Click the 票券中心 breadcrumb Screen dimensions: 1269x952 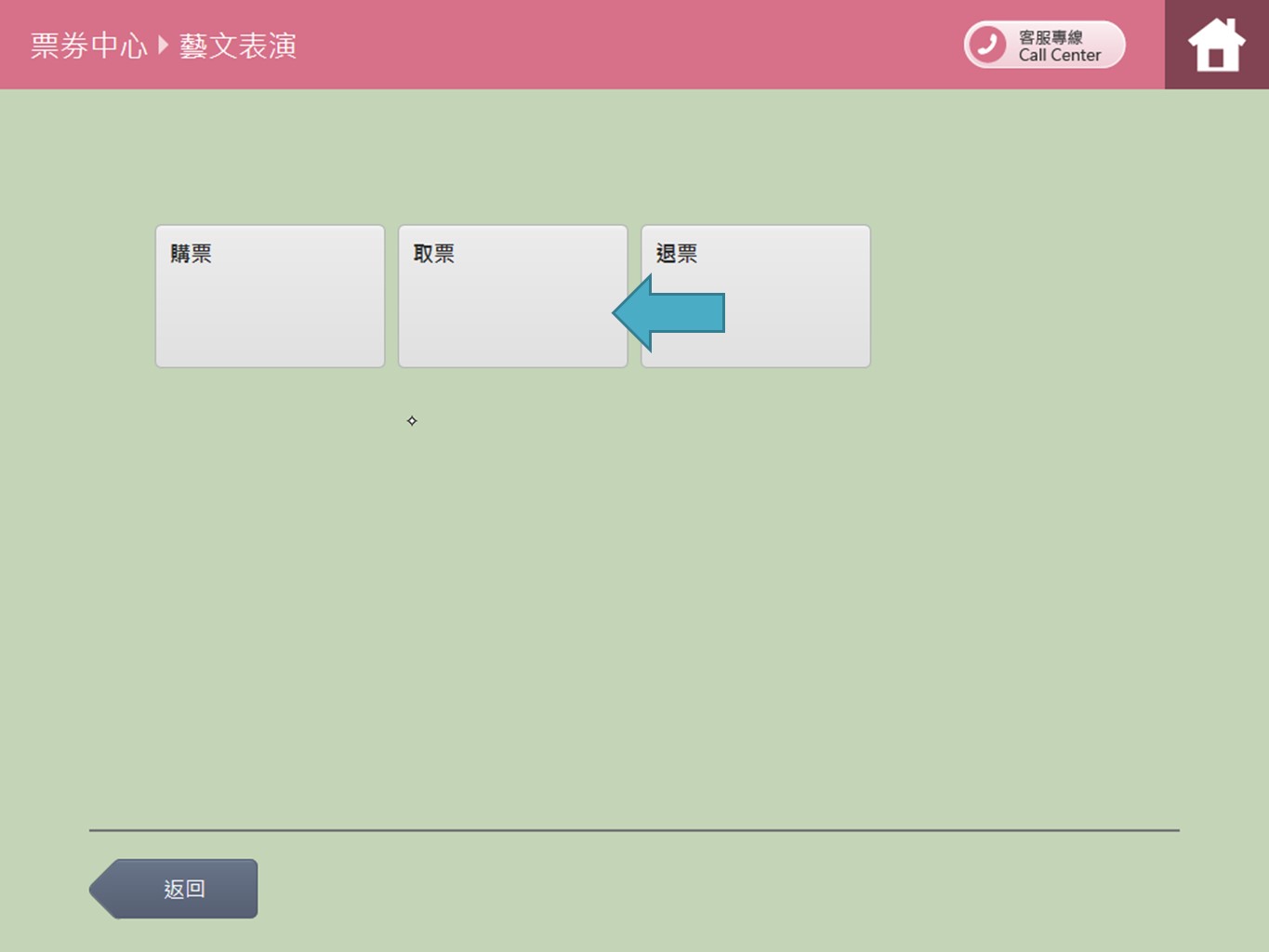point(88,46)
